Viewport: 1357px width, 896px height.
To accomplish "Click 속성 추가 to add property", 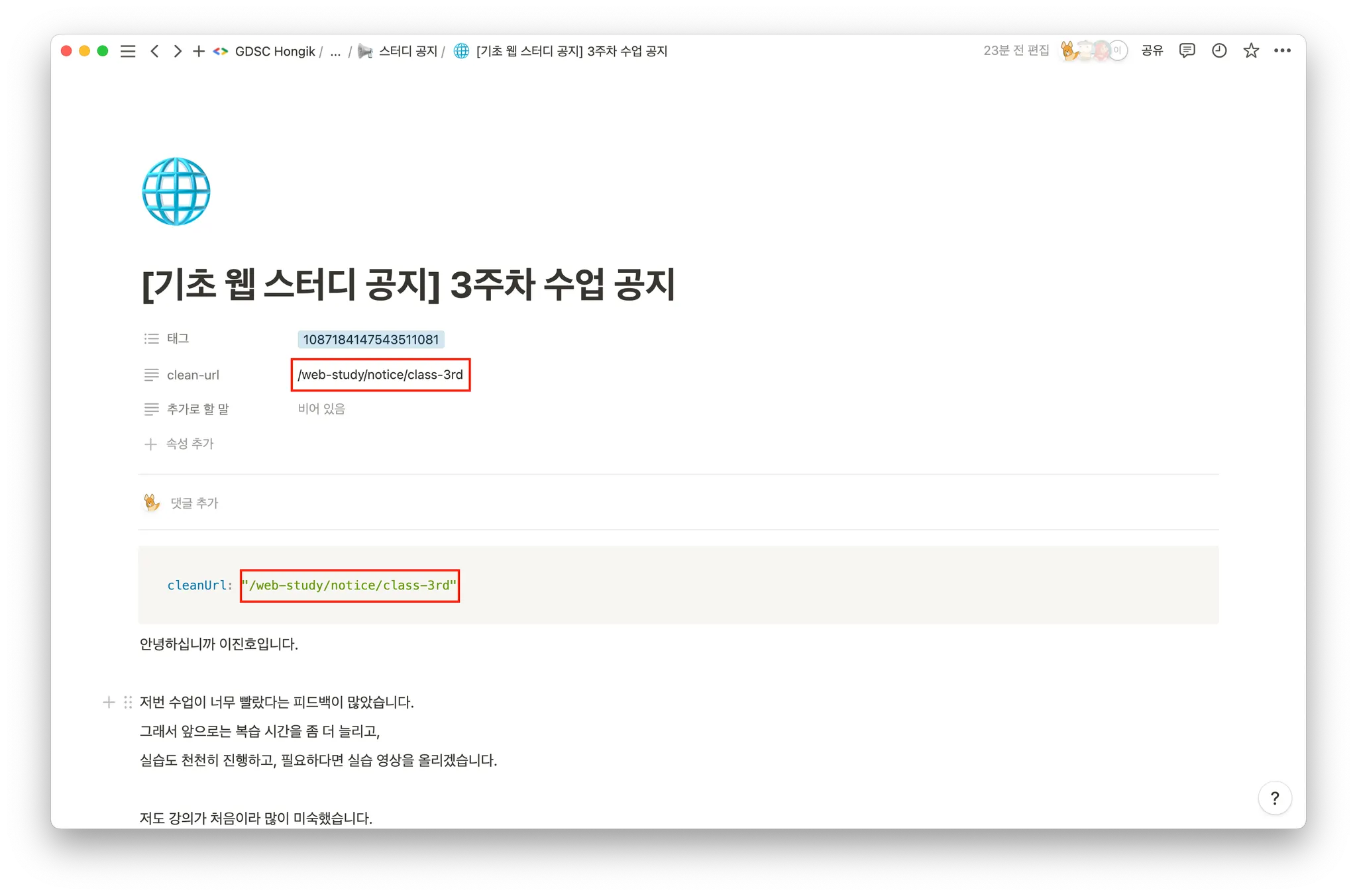I will [x=190, y=444].
